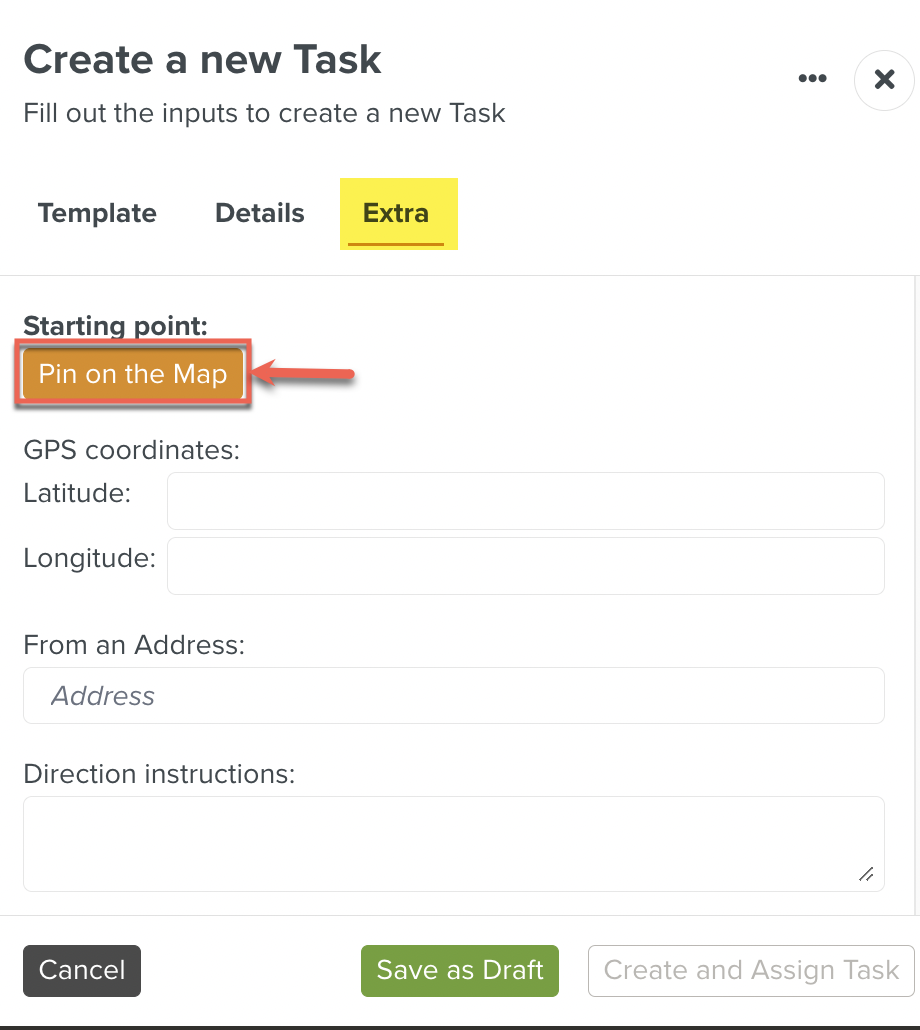
Task: Click the From an Address label
Action: (133, 645)
